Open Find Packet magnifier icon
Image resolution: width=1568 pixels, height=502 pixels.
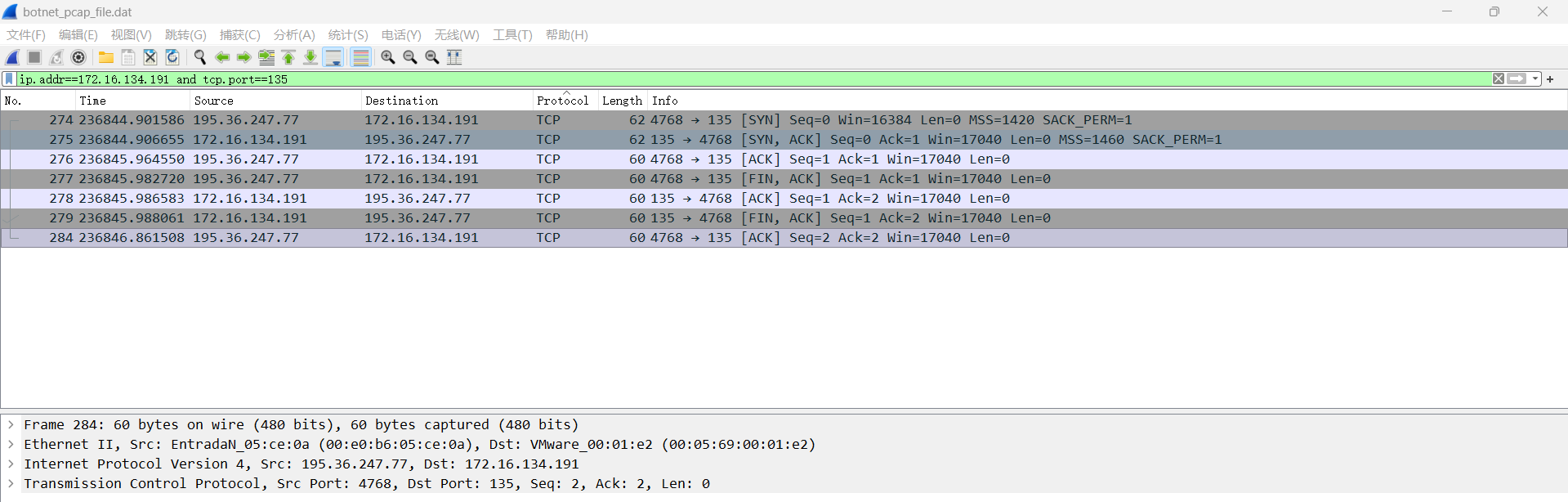199,57
